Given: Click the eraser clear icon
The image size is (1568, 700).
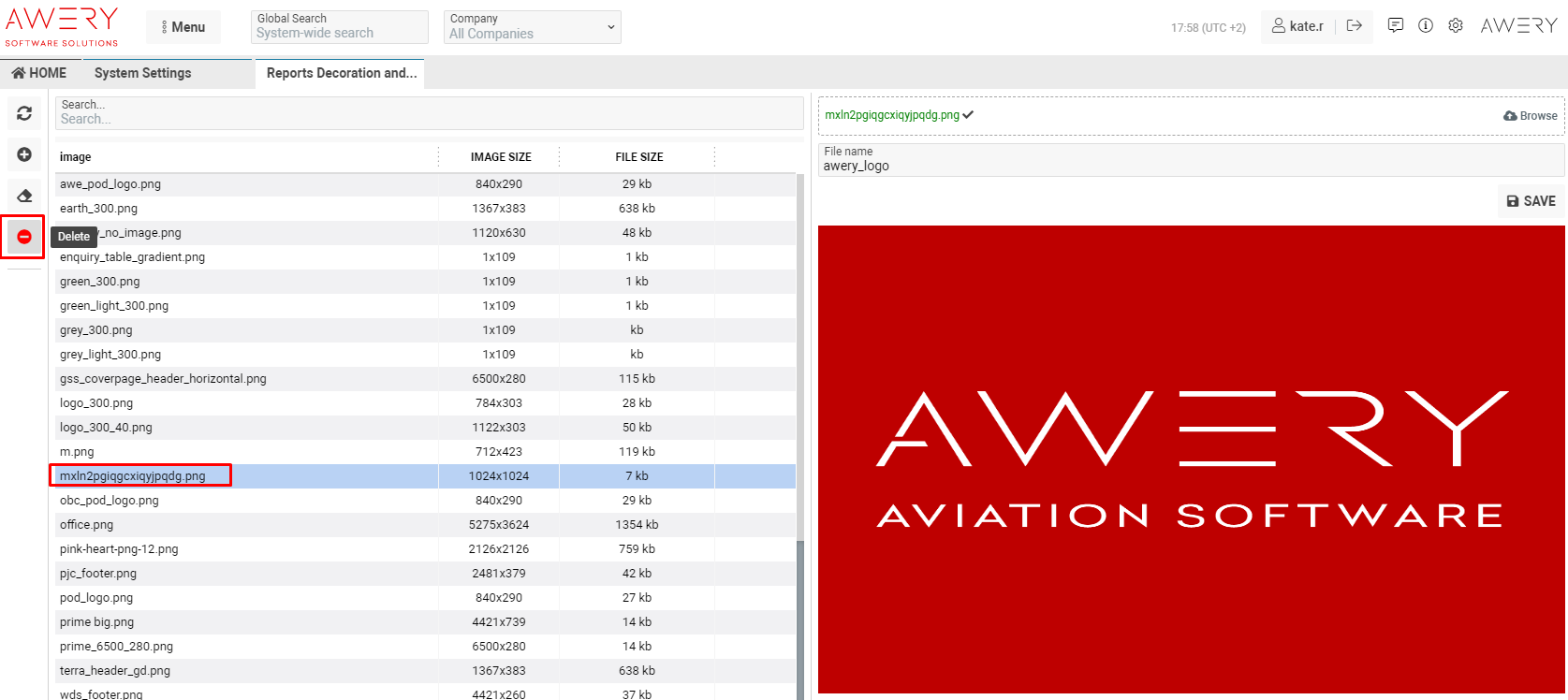Looking at the screenshot, I should (x=24, y=196).
